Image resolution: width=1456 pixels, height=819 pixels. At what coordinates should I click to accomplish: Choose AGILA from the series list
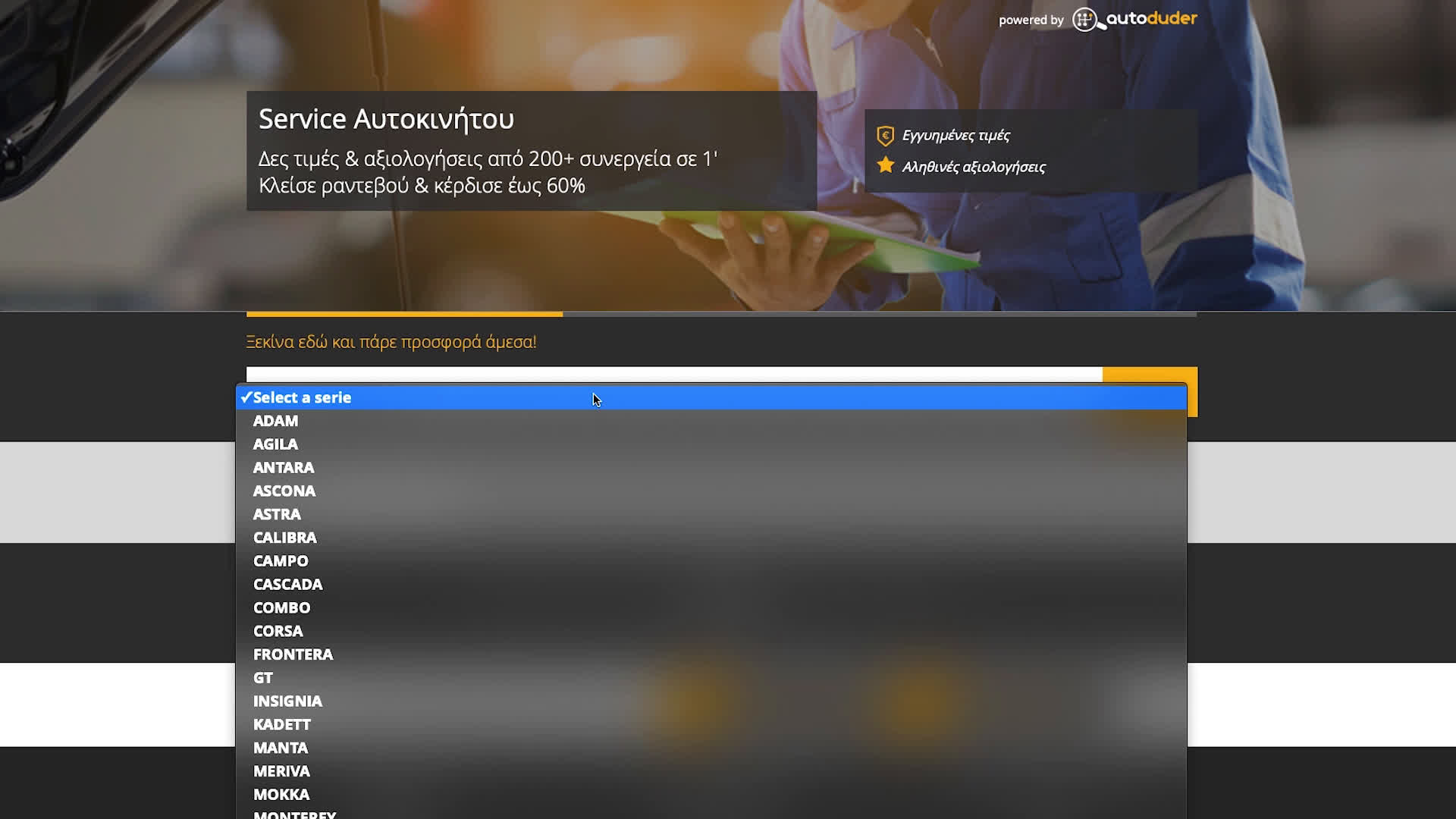(x=275, y=444)
